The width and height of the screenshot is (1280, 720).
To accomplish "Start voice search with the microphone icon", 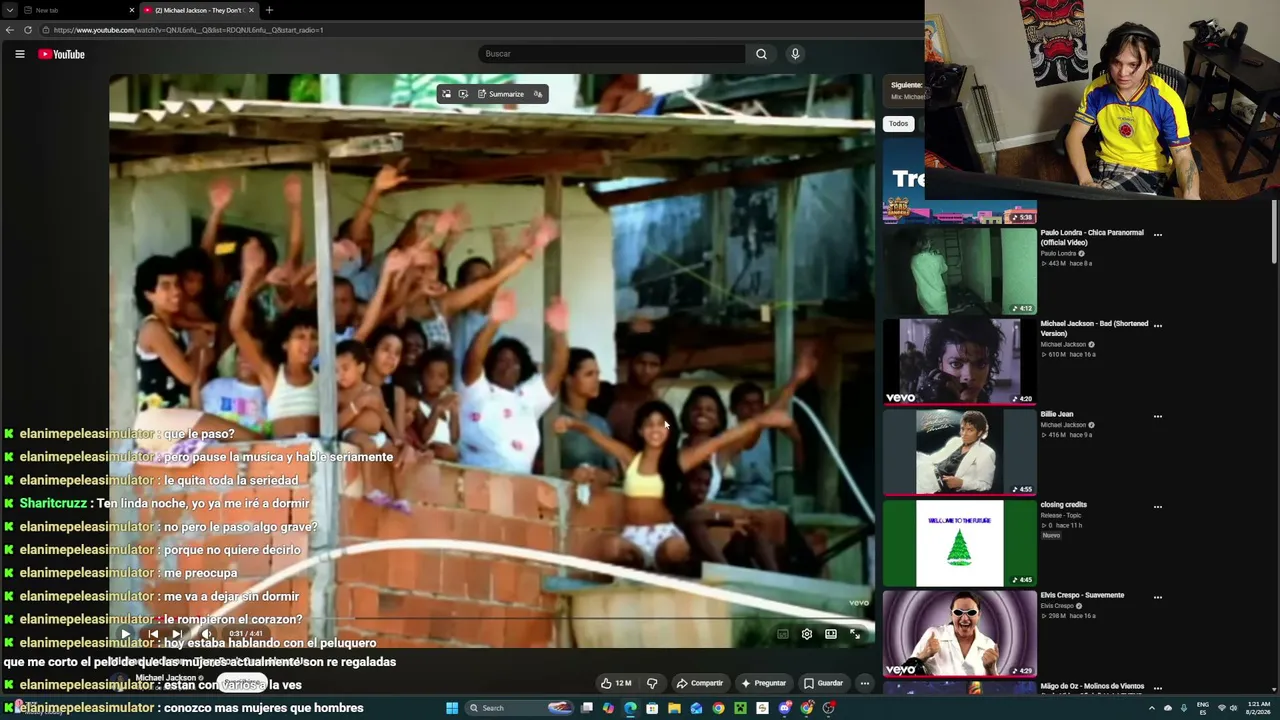I will [795, 54].
